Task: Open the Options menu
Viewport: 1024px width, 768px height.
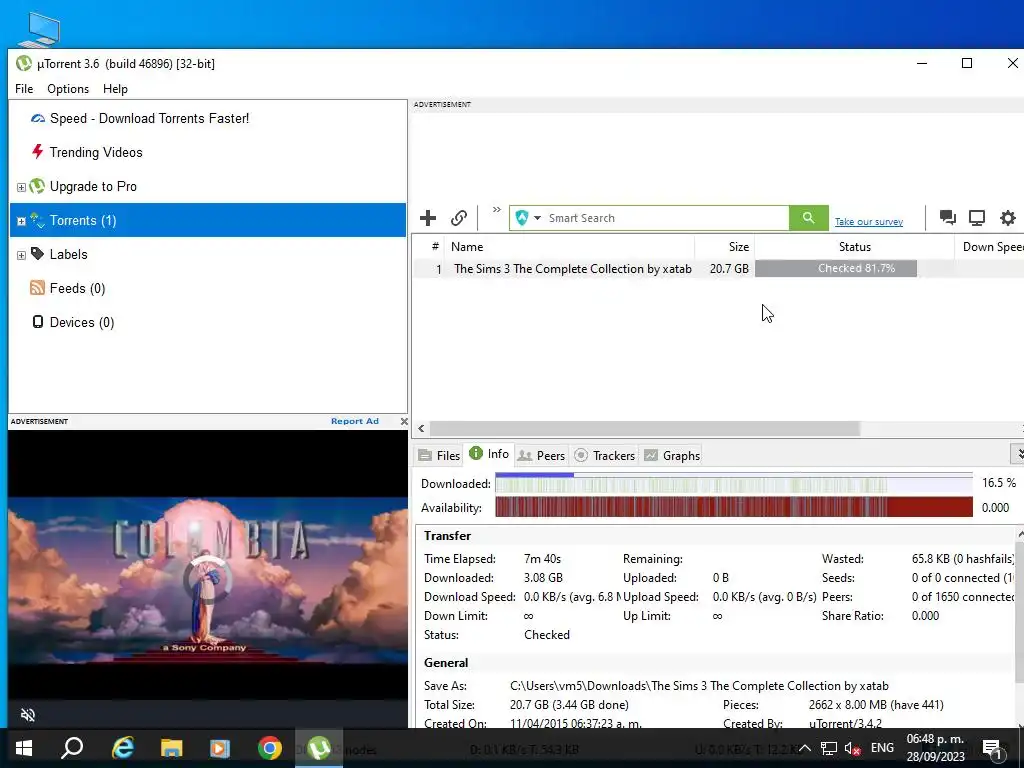Action: point(68,89)
